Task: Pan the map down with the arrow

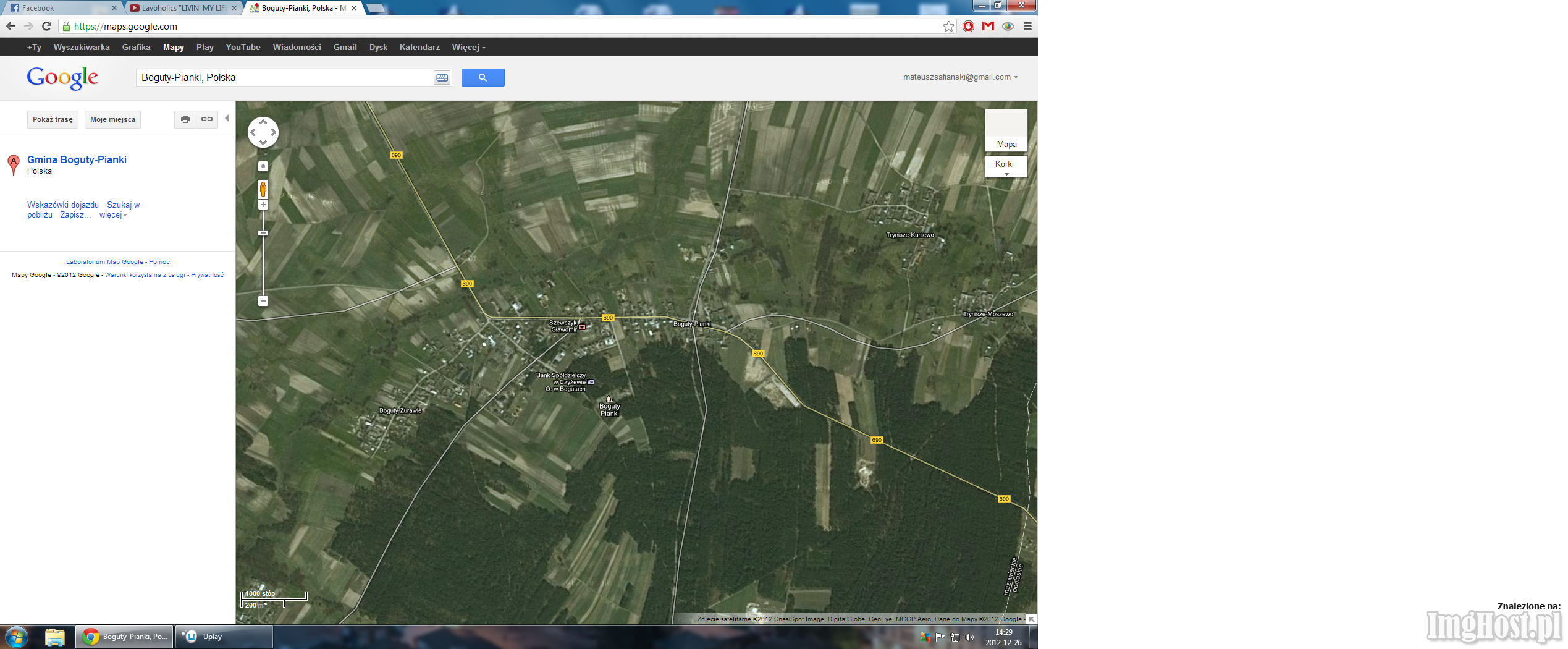Action: tap(263, 142)
